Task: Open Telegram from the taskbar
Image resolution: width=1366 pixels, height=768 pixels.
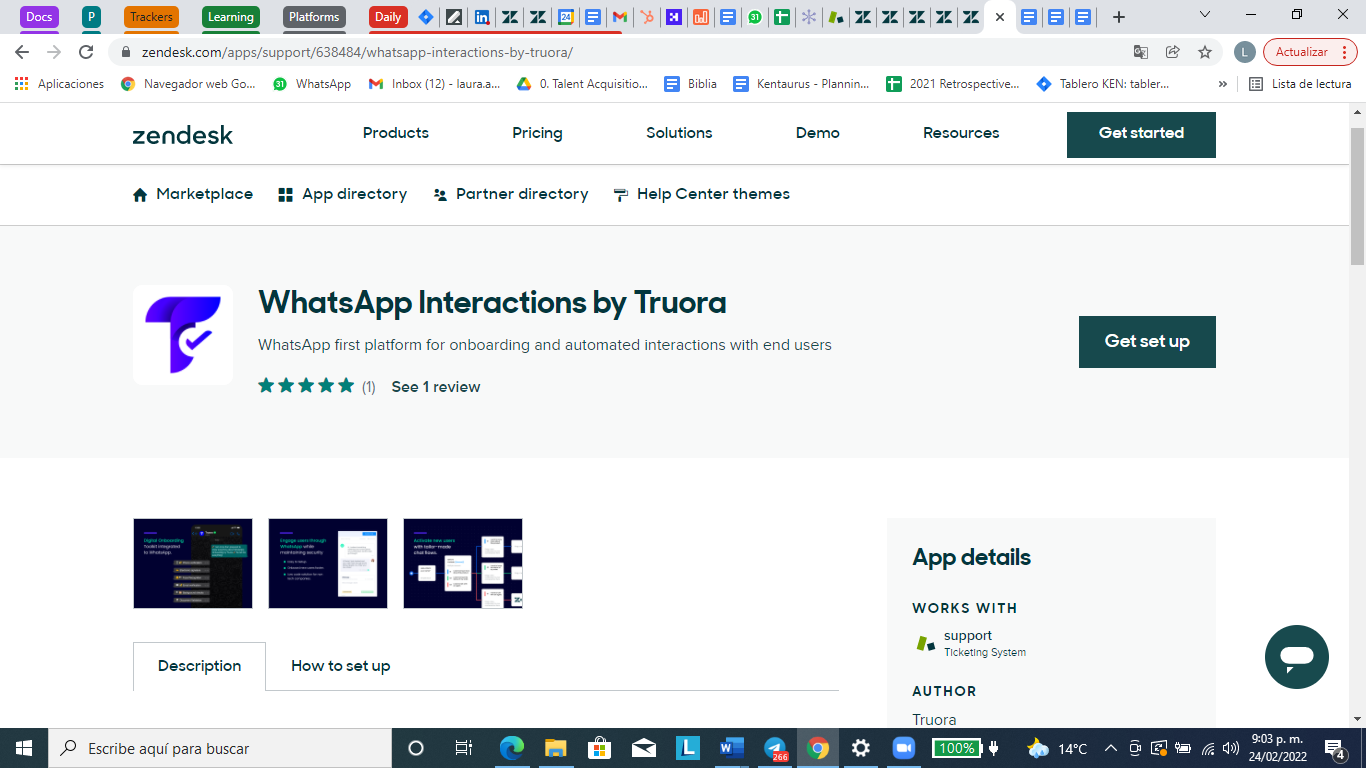Action: click(x=776, y=748)
